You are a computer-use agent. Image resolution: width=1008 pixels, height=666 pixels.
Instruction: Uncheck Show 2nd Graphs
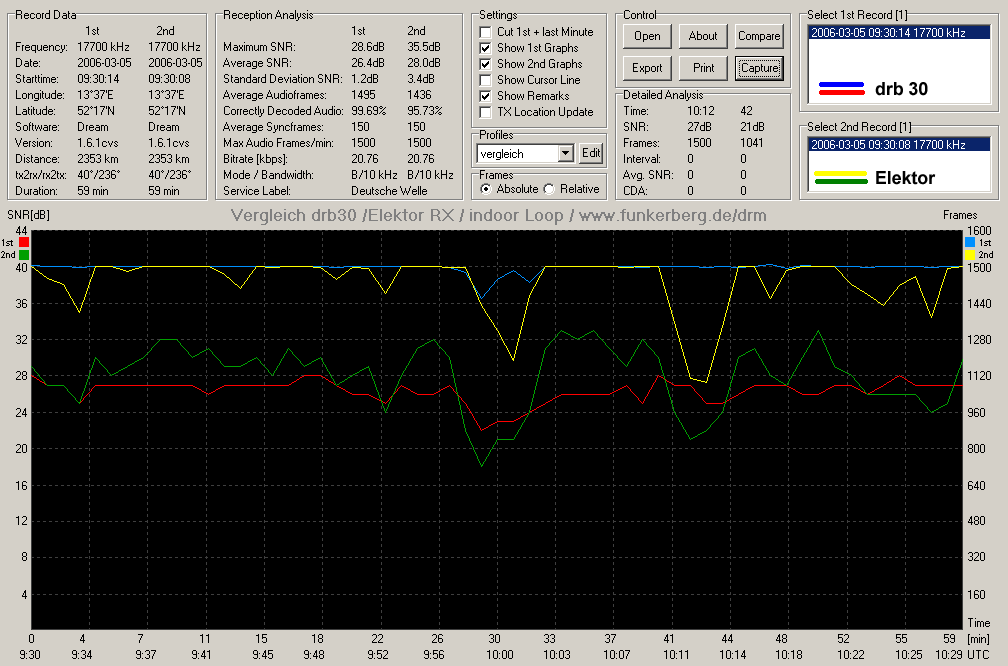point(485,64)
